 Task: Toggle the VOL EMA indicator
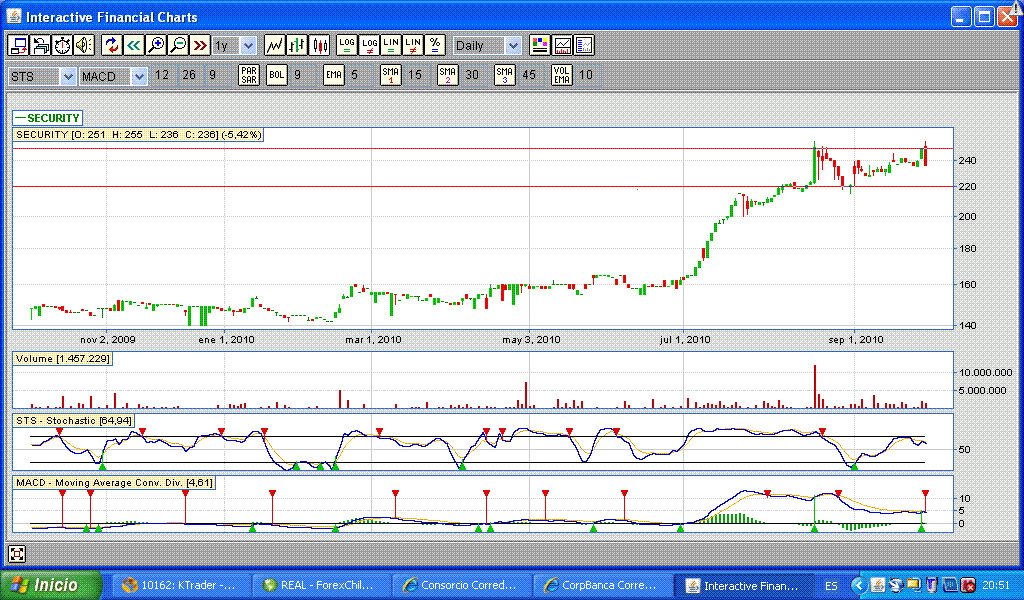click(x=562, y=75)
